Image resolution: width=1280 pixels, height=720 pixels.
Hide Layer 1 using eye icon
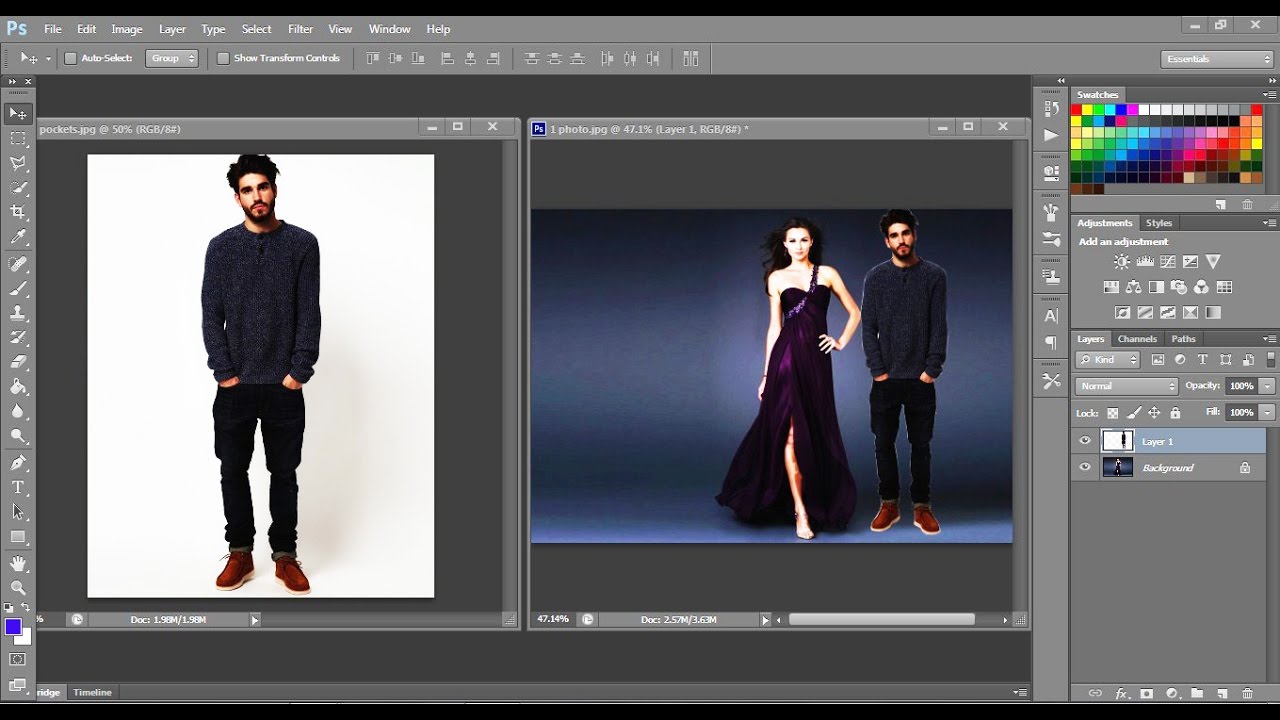click(1085, 441)
